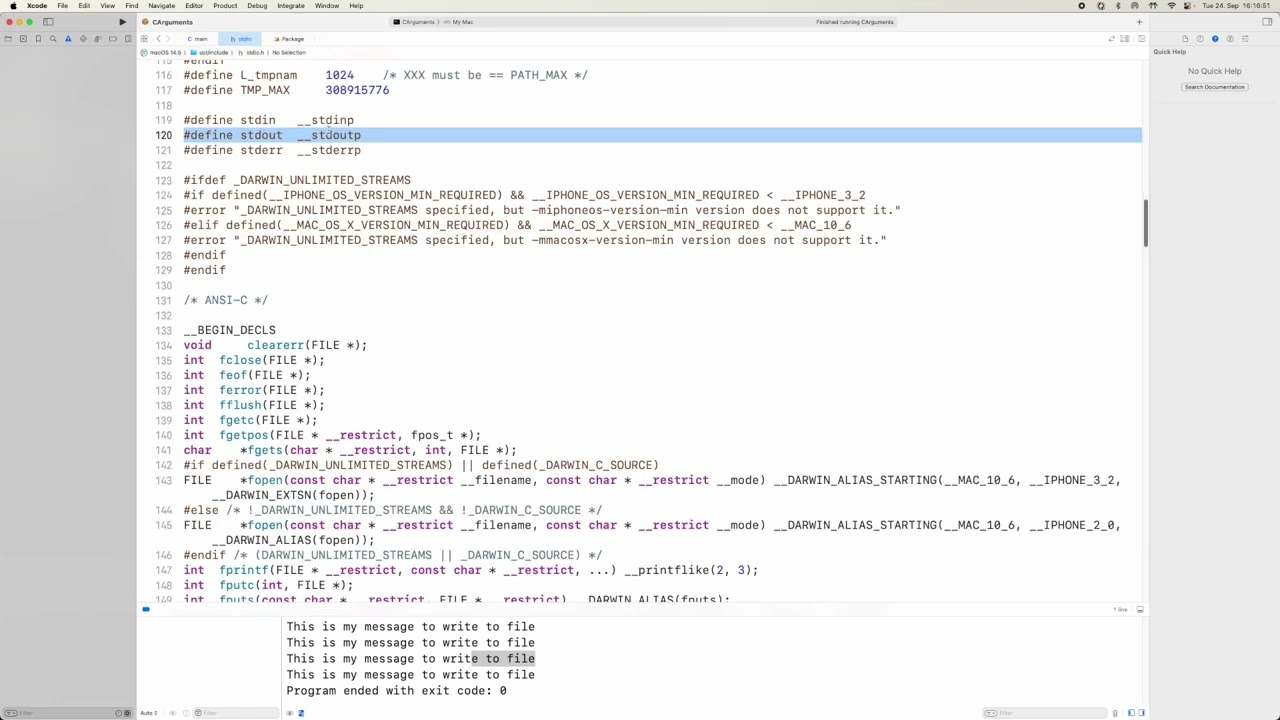The height and width of the screenshot is (720, 1280).
Task: Click the quick look eye icon
Action: pos(172,713)
